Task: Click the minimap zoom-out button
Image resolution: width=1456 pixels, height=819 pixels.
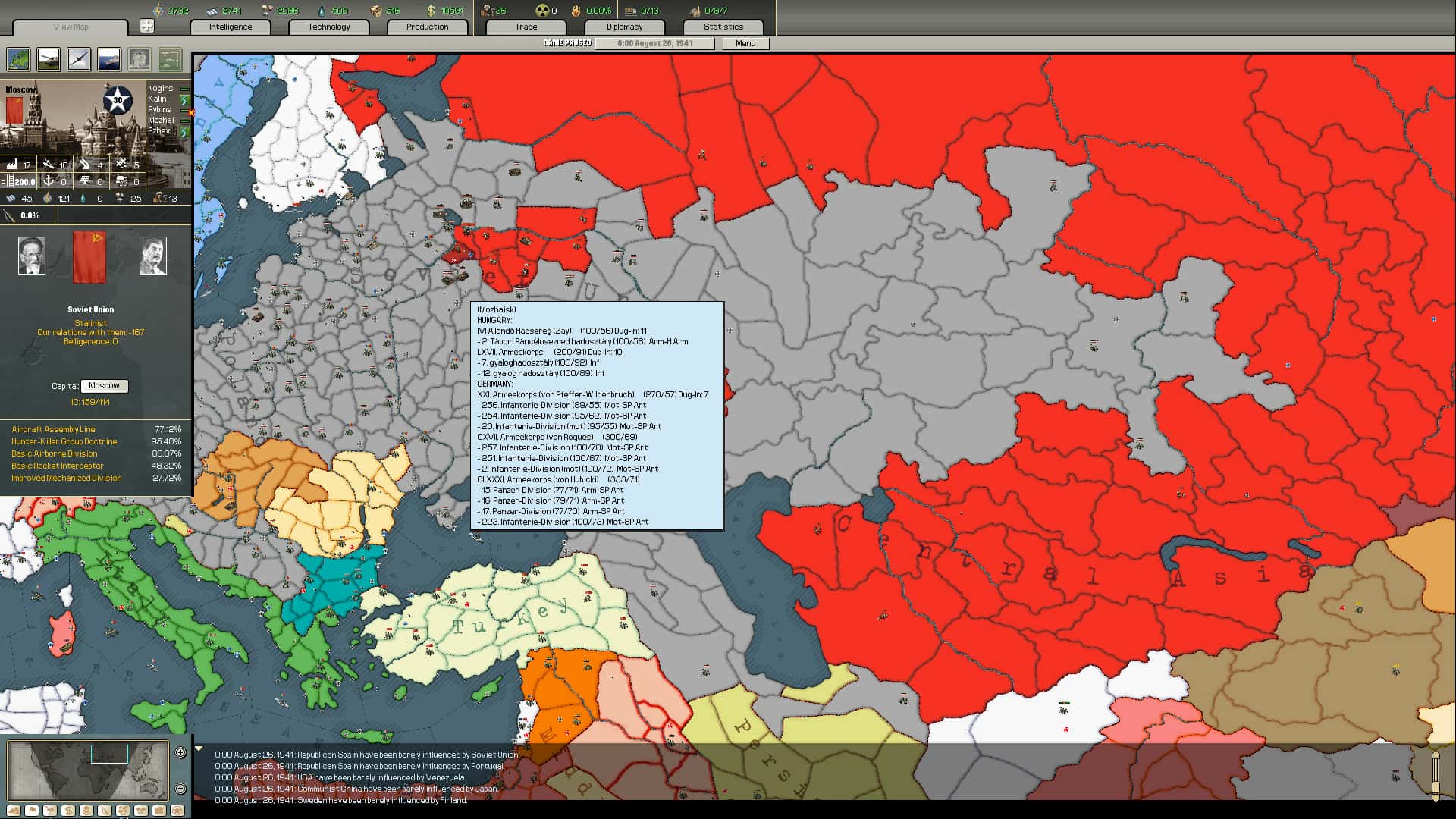Action: [180, 789]
